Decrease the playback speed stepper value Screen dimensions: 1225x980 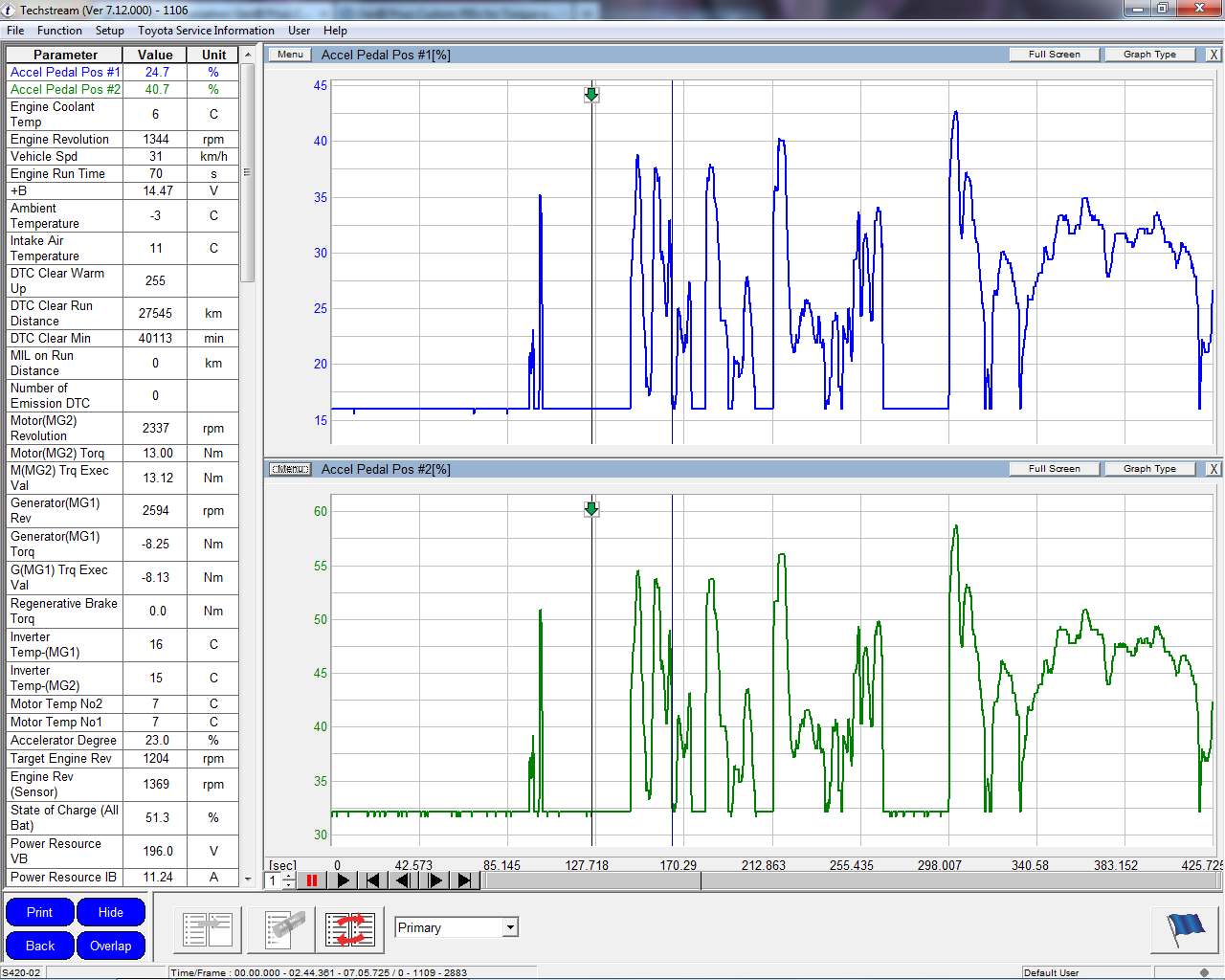coord(289,885)
